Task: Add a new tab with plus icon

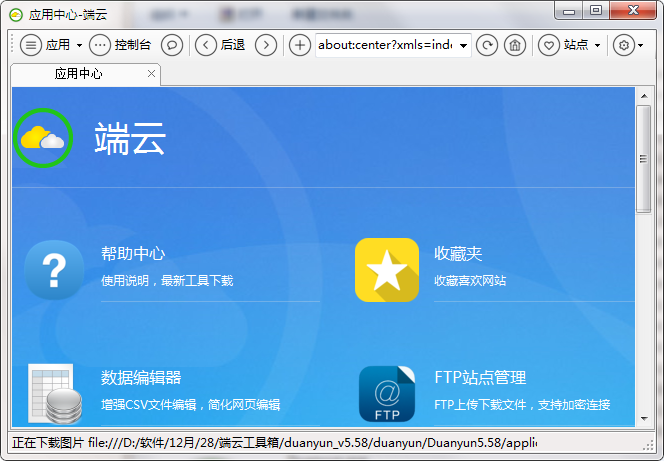Action: 299,45
